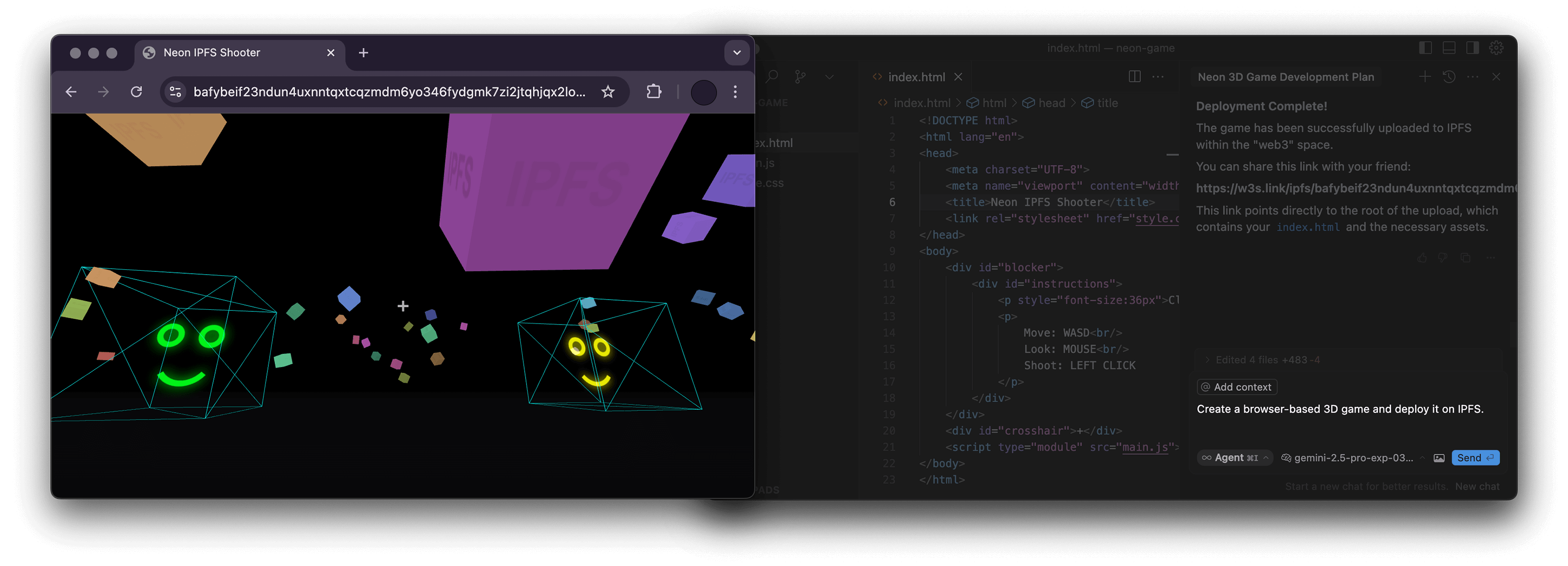Bookmark this page with the star icon
The image size is (1568, 566).
[x=608, y=92]
